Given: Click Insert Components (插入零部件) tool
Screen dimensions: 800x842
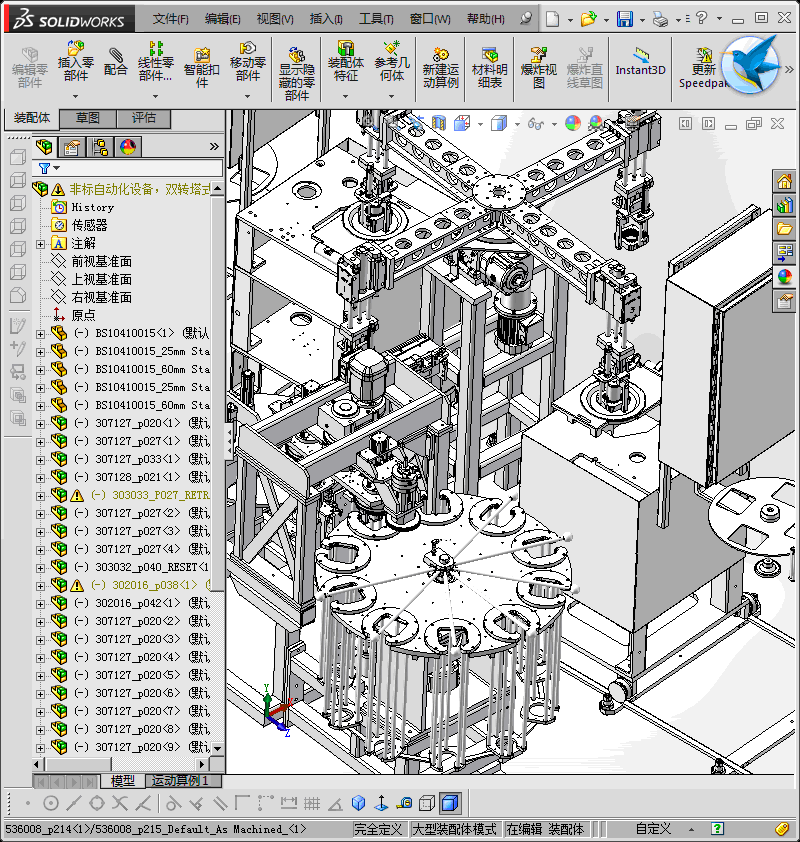Looking at the screenshot, I should (x=76, y=61).
